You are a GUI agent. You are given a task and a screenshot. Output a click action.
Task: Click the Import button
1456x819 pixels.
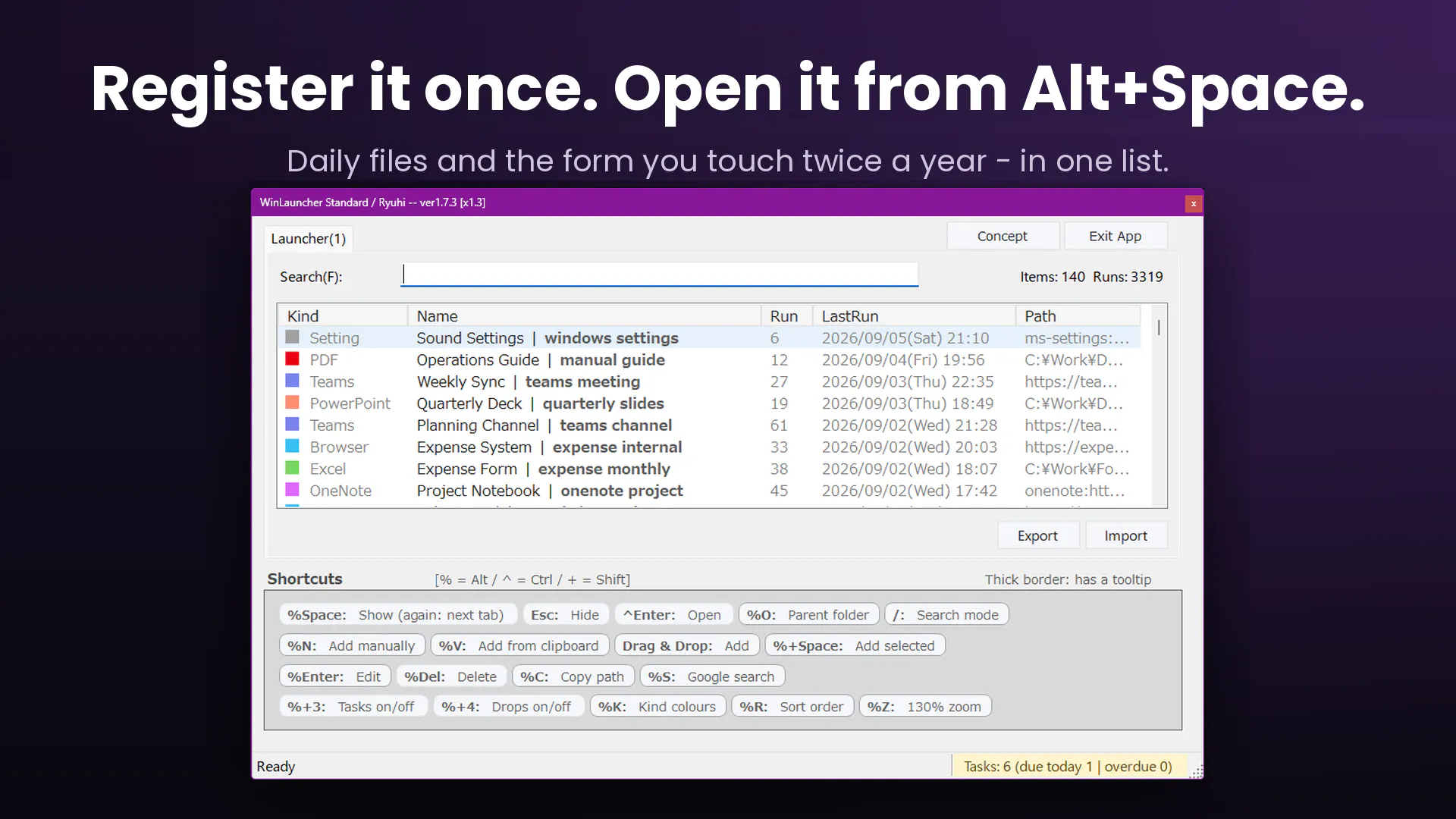point(1125,535)
